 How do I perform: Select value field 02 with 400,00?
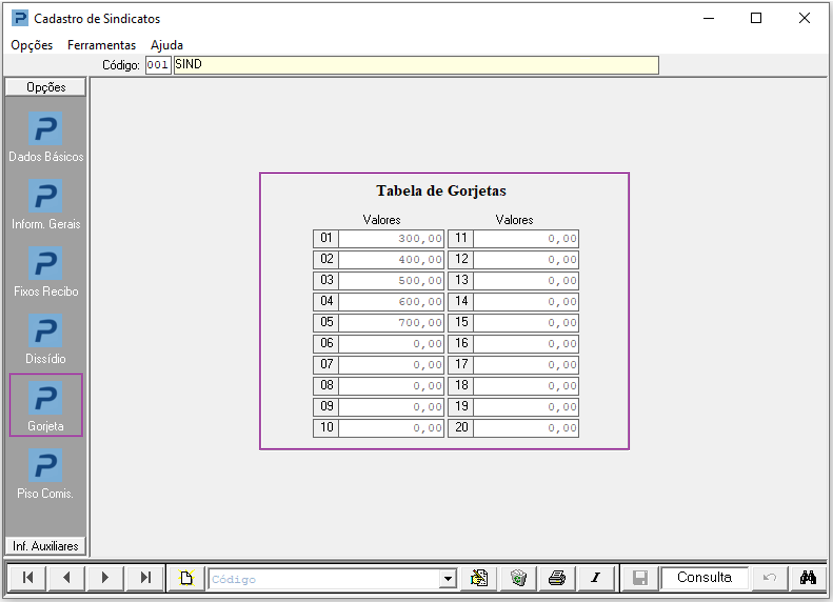tap(391, 260)
